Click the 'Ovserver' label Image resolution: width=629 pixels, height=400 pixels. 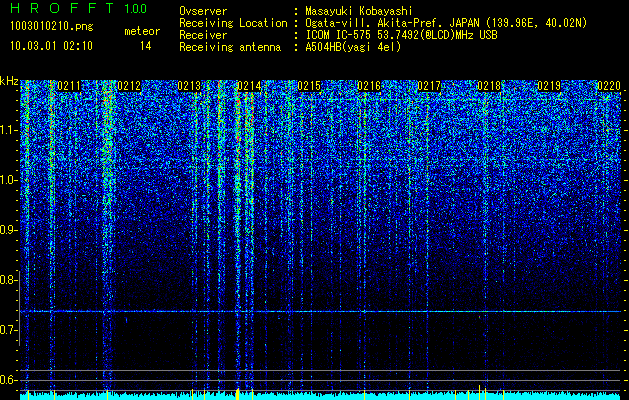coord(203,11)
